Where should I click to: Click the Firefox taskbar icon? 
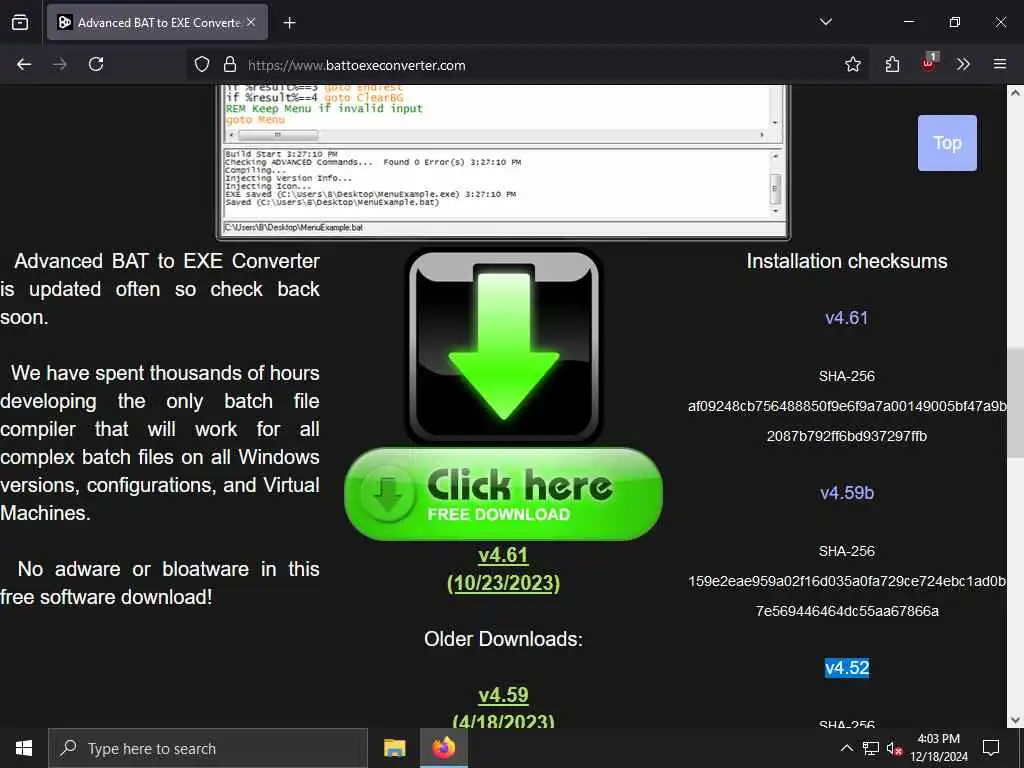(x=444, y=748)
